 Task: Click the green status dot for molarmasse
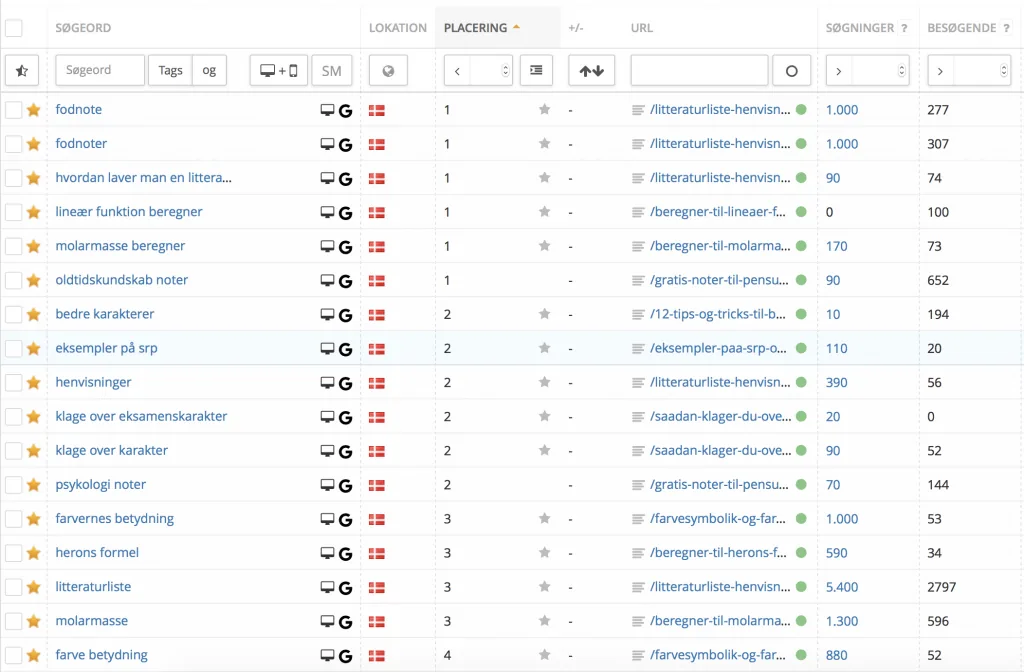(x=801, y=620)
